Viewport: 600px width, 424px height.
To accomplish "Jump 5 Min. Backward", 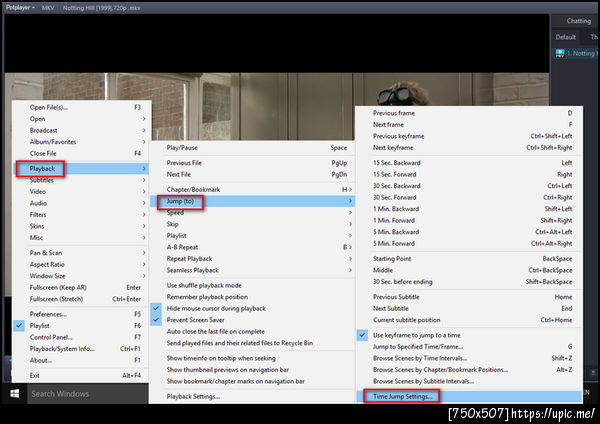I will point(469,232).
